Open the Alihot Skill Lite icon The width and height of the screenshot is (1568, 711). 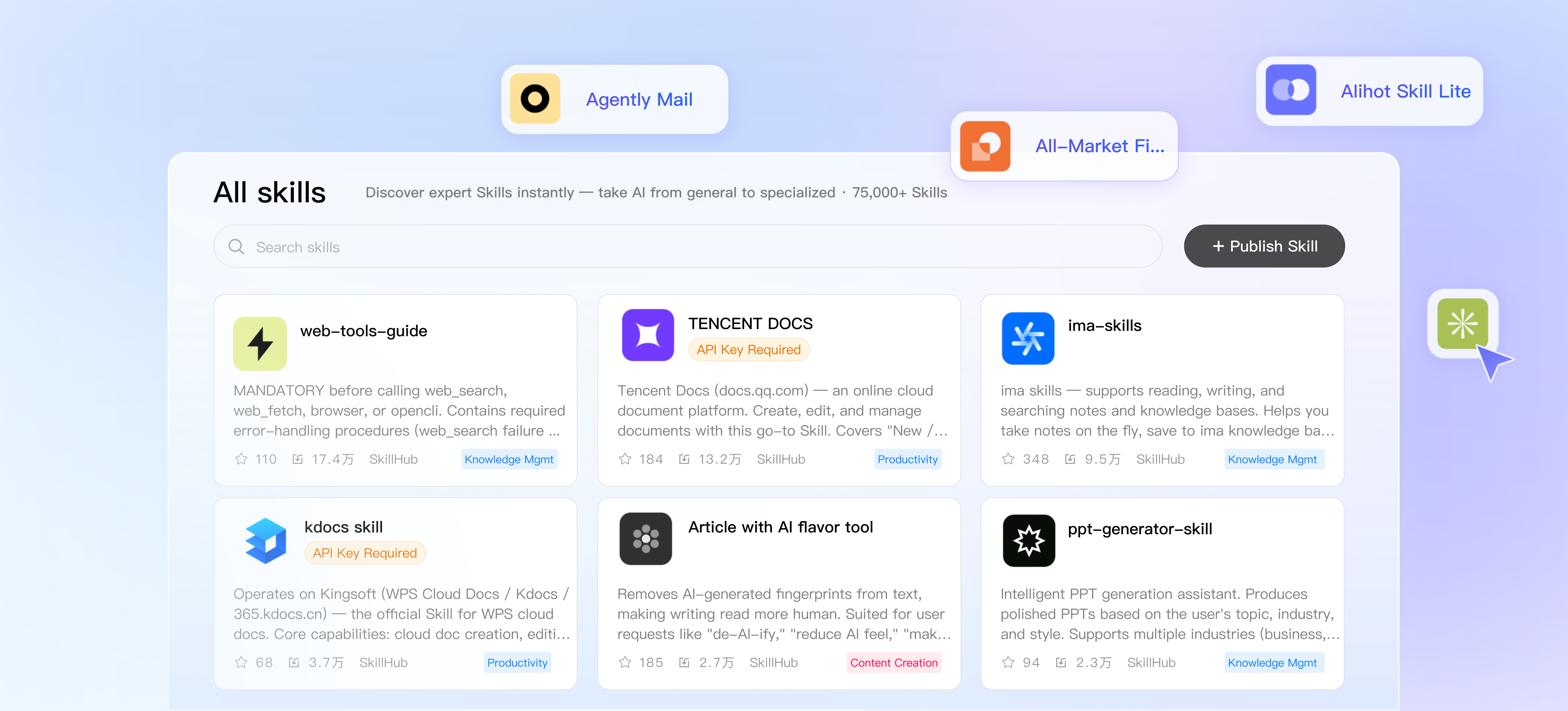point(1291,90)
